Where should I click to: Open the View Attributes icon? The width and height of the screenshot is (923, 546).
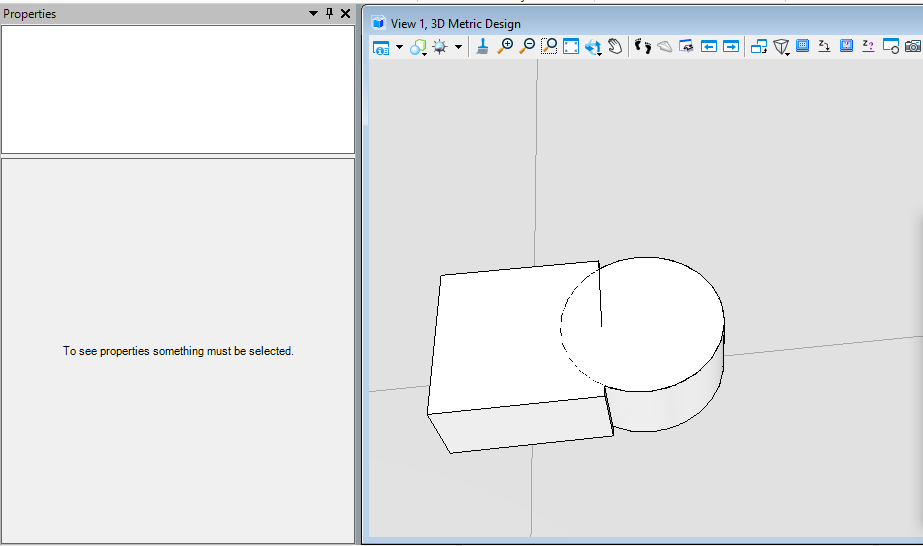click(381, 47)
